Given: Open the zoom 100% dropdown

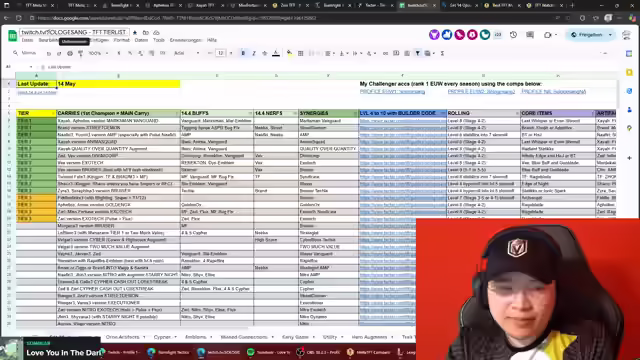Looking at the screenshot, I should [98, 53].
